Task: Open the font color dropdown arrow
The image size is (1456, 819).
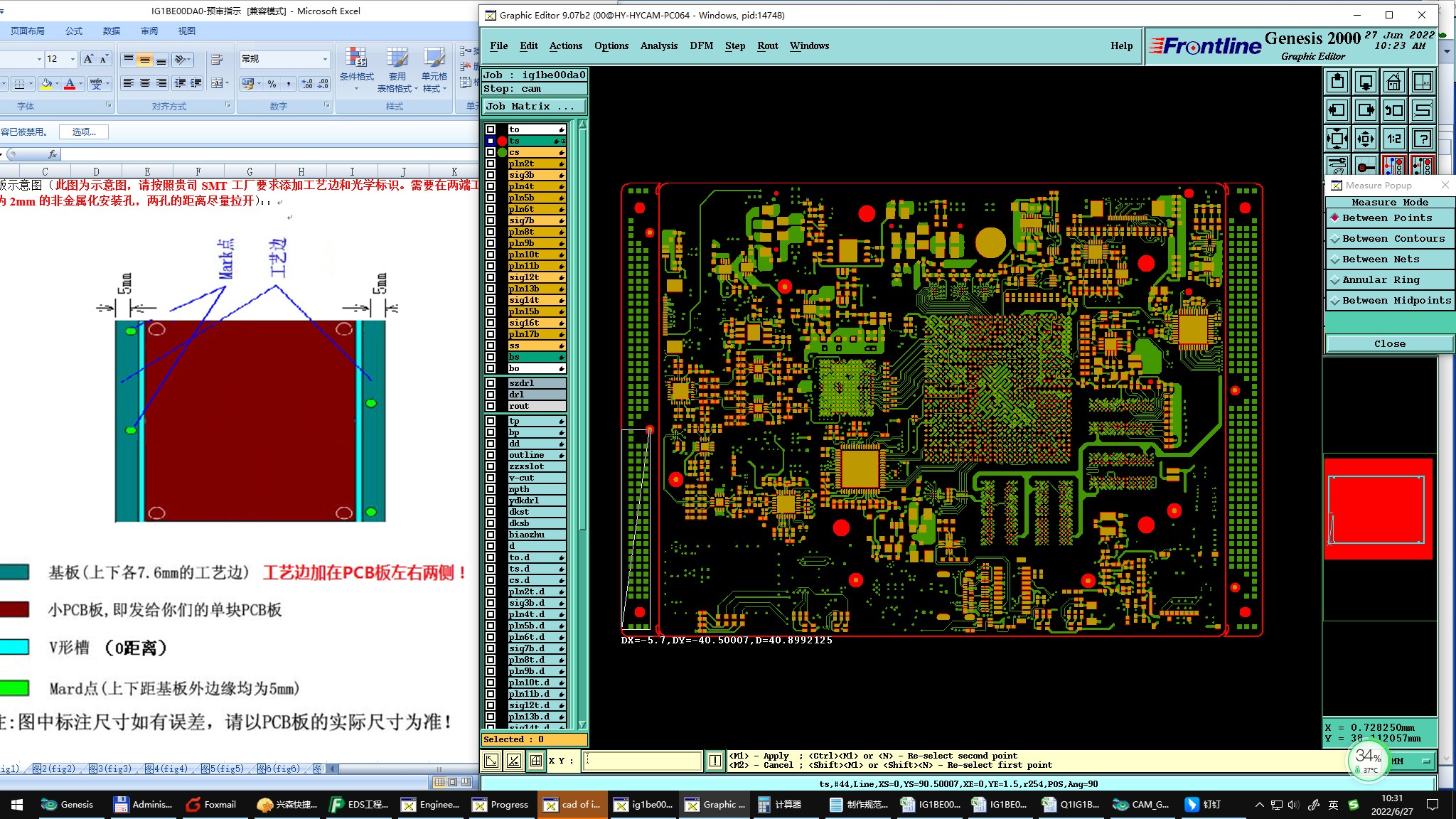Action: 80,84
